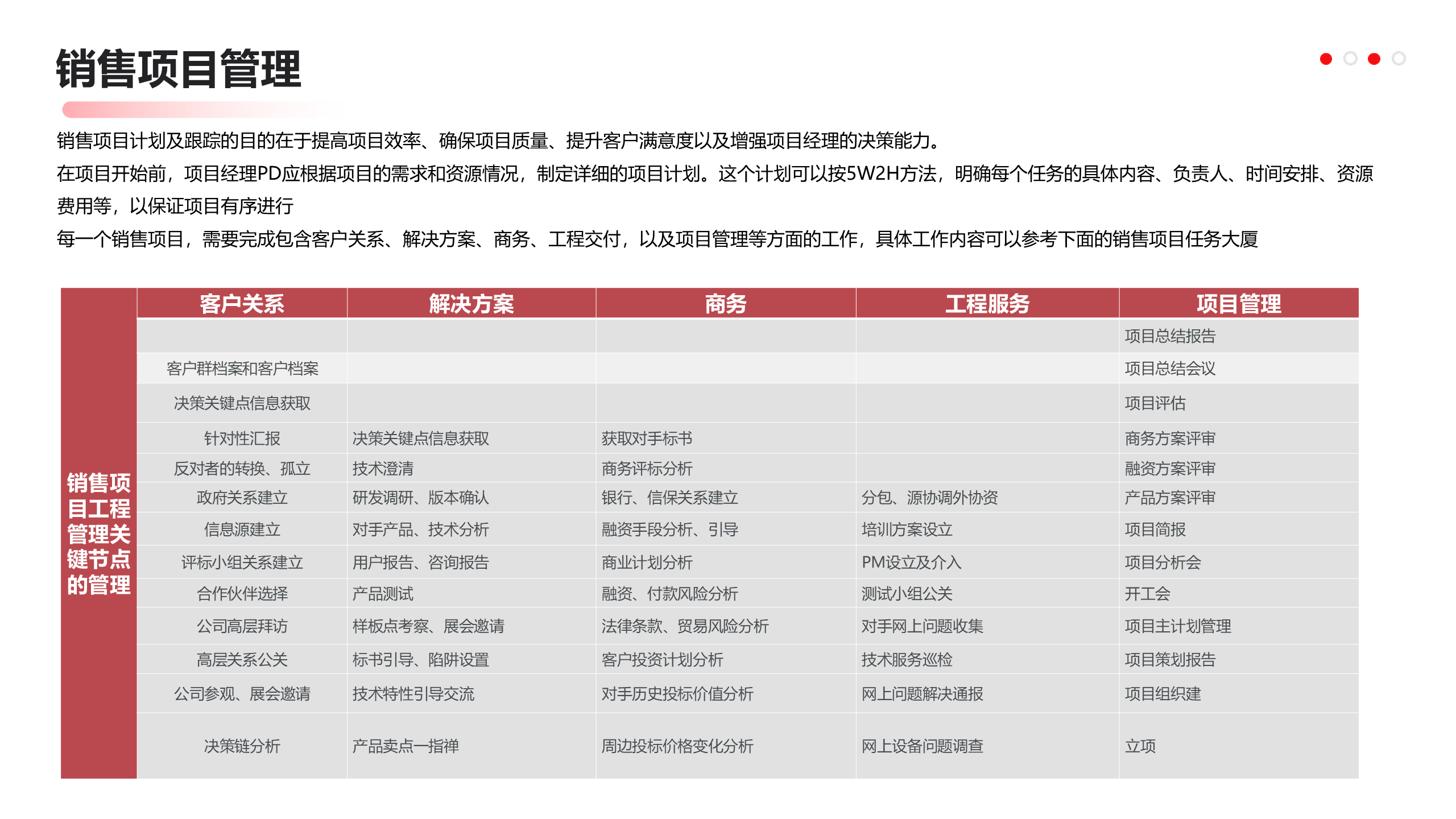Select the 工程服务 column header
Screen dimensions: 1456x819
point(987,304)
